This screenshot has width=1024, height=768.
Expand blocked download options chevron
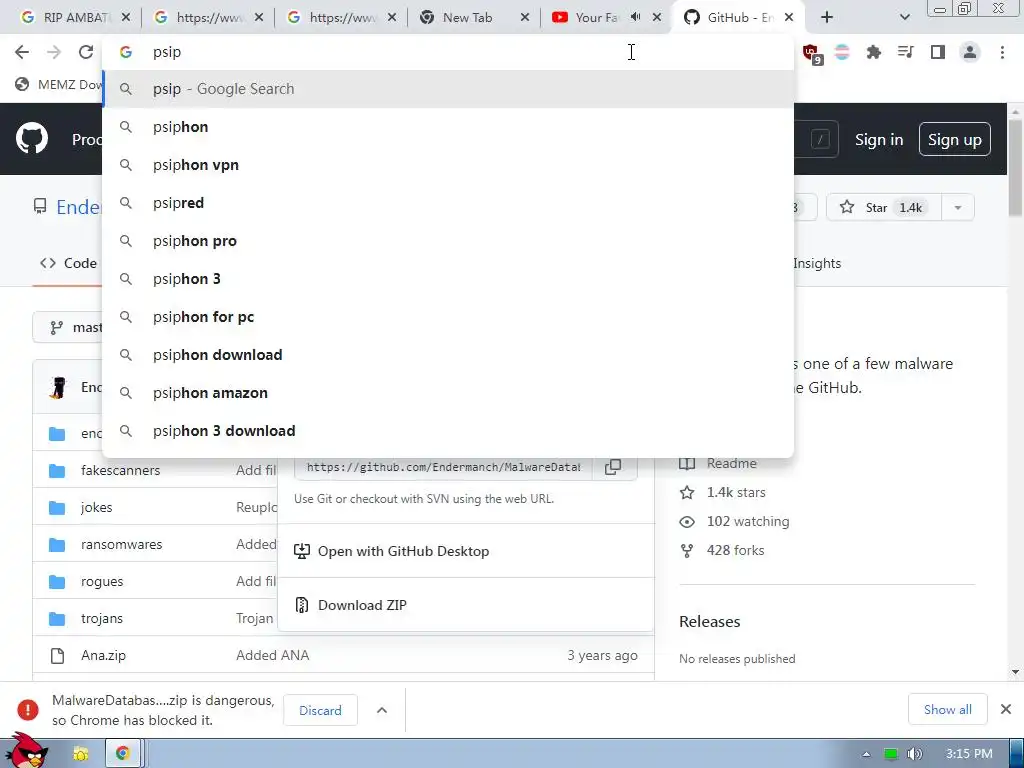pos(382,710)
